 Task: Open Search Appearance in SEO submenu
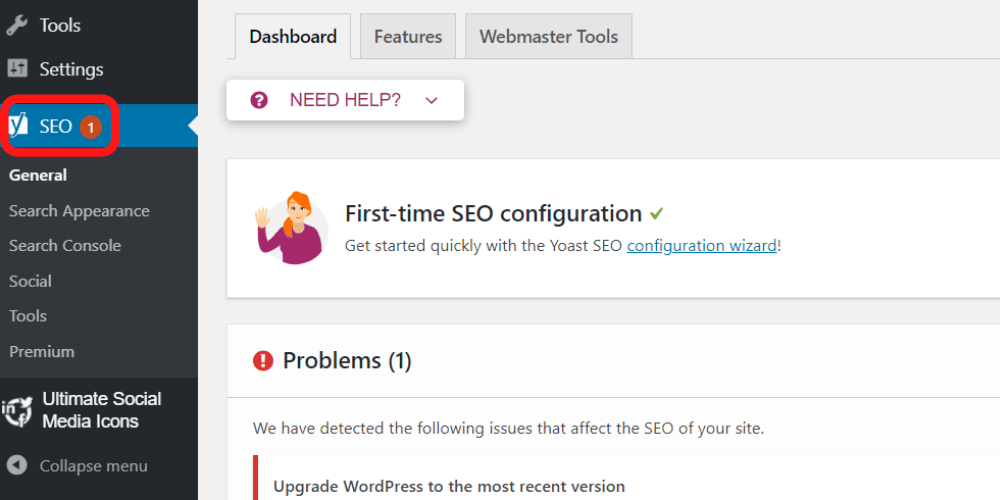[79, 211]
